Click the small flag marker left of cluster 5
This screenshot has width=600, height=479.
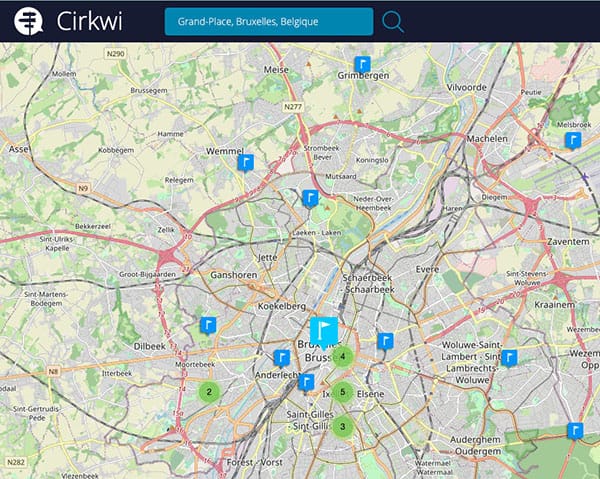pos(307,381)
